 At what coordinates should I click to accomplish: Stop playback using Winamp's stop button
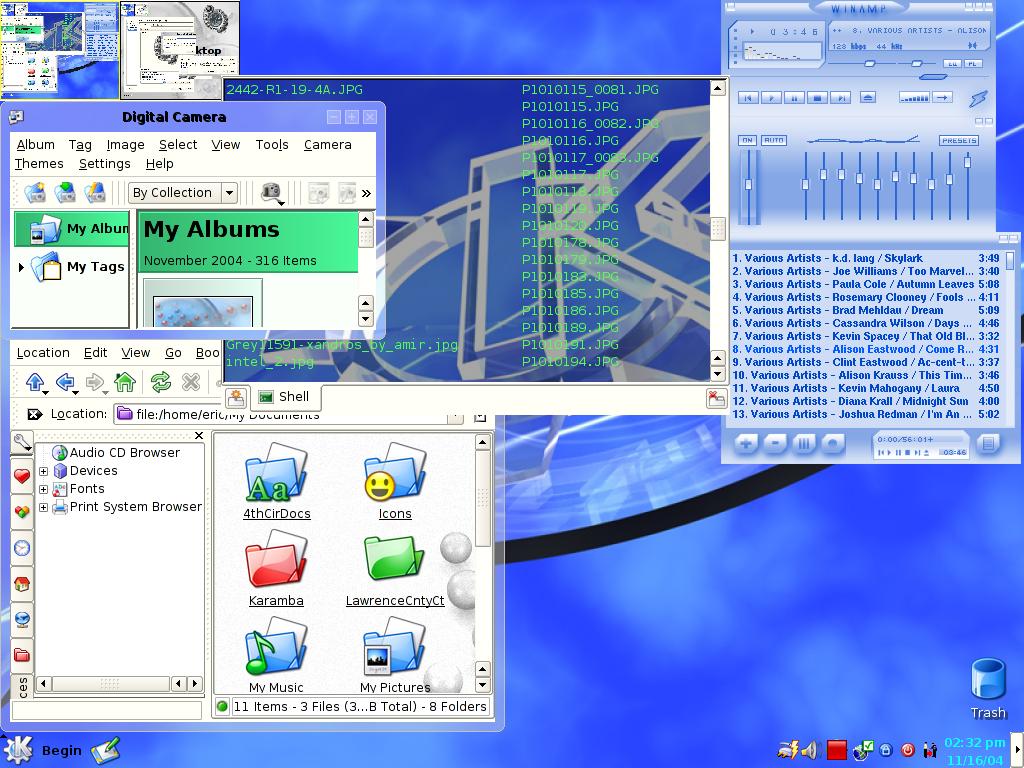click(817, 98)
